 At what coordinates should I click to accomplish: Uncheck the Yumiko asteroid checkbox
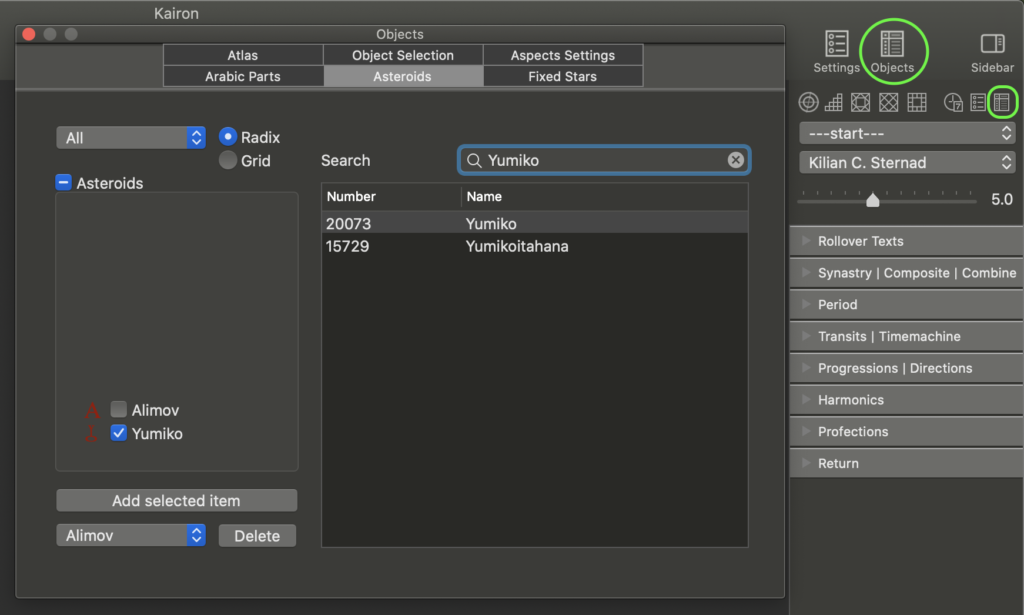(118, 433)
